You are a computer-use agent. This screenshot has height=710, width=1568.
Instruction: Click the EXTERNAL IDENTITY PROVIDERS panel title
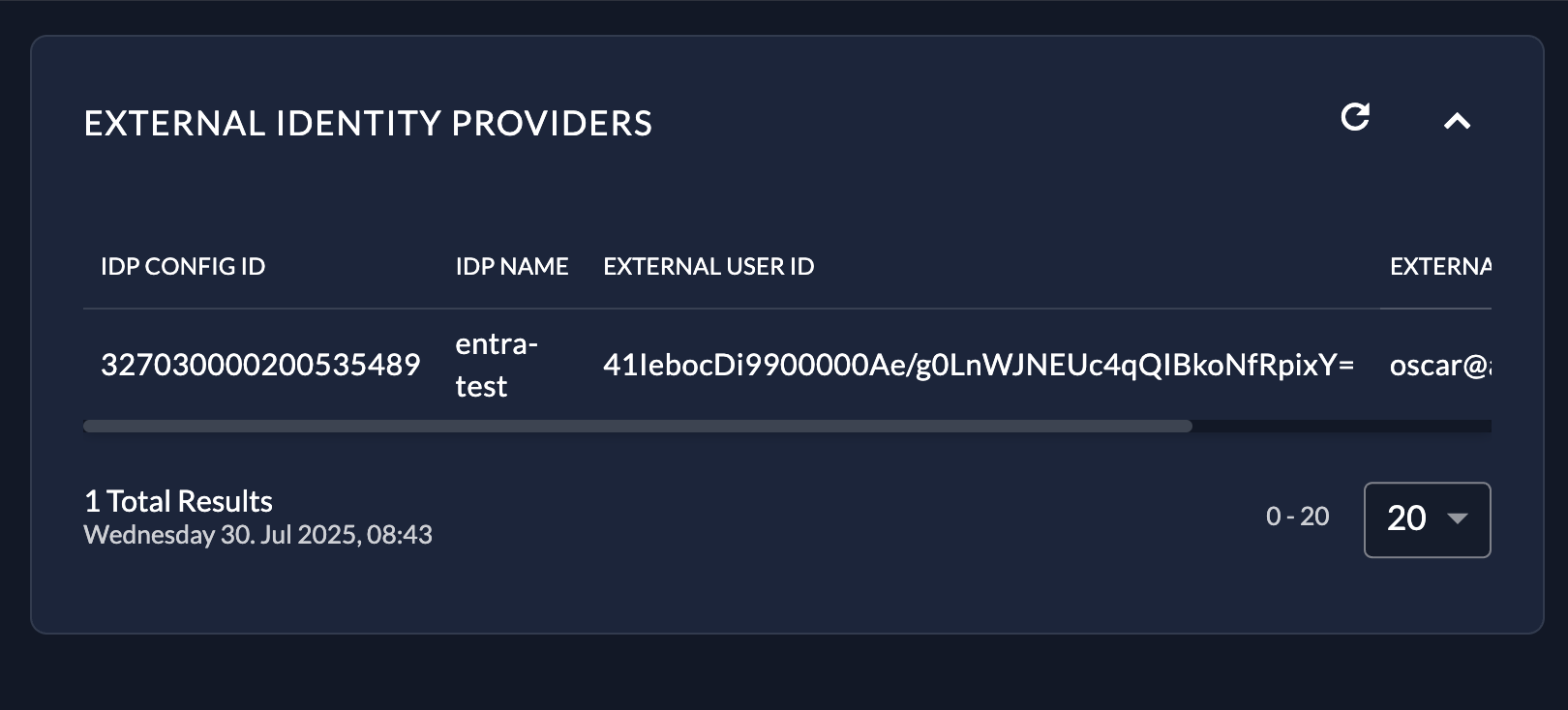(x=368, y=124)
